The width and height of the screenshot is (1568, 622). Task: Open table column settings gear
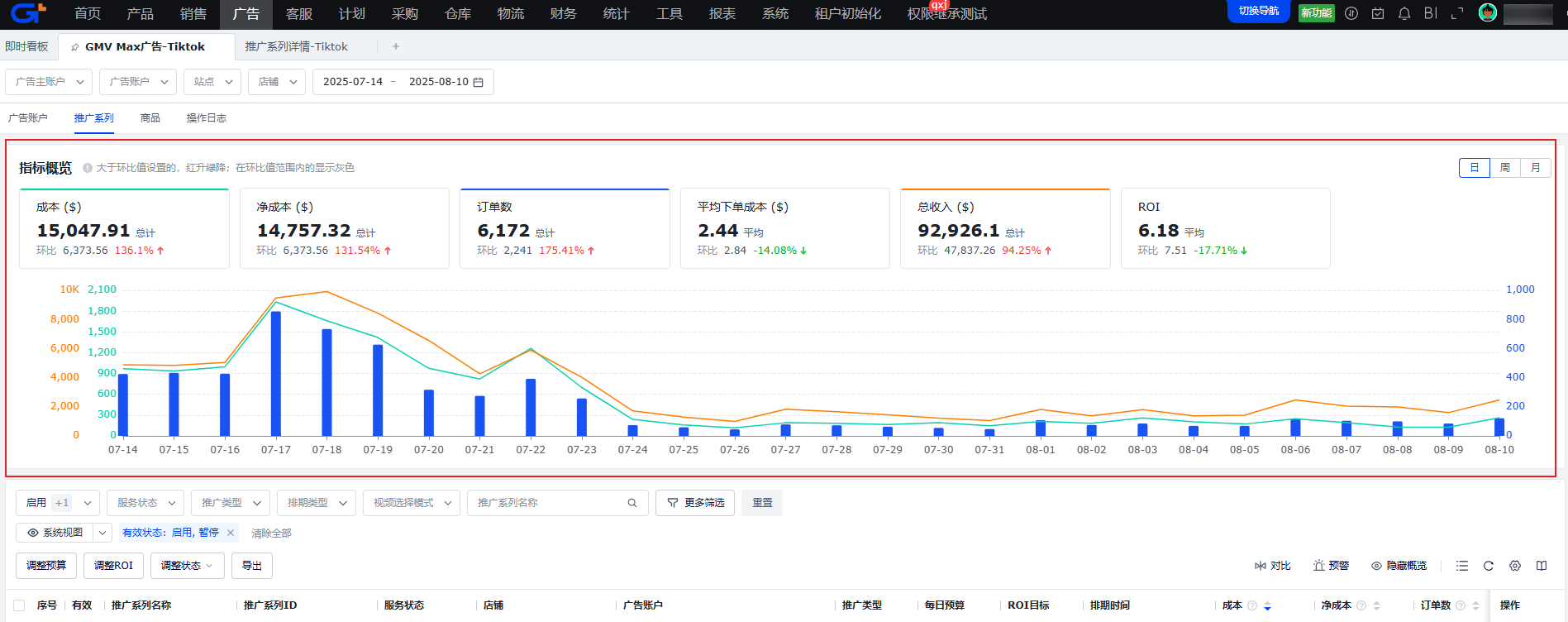(1515, 566)
